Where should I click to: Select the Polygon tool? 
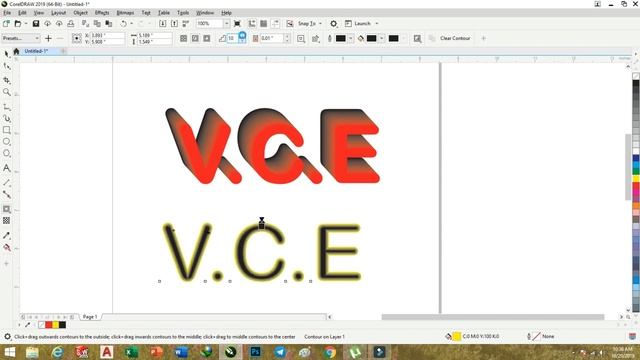pos(7,153)
